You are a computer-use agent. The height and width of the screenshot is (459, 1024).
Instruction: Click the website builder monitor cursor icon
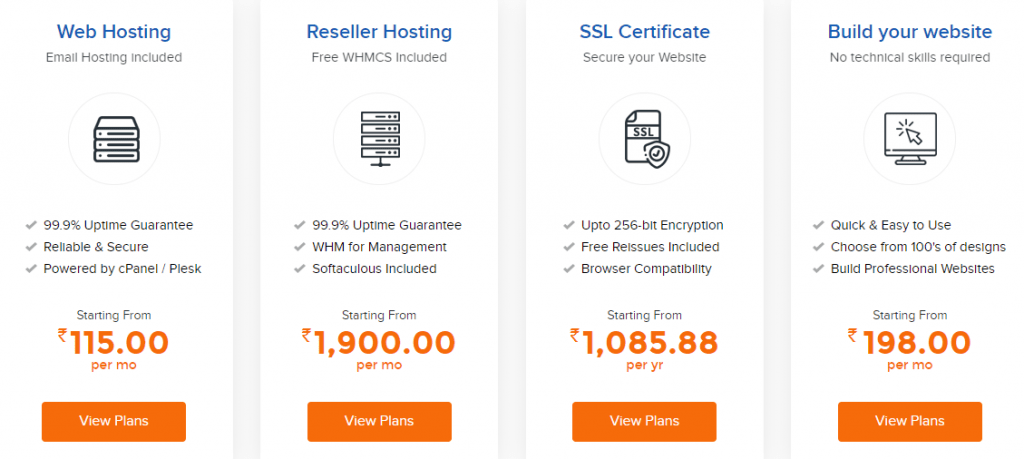[910, 138]
